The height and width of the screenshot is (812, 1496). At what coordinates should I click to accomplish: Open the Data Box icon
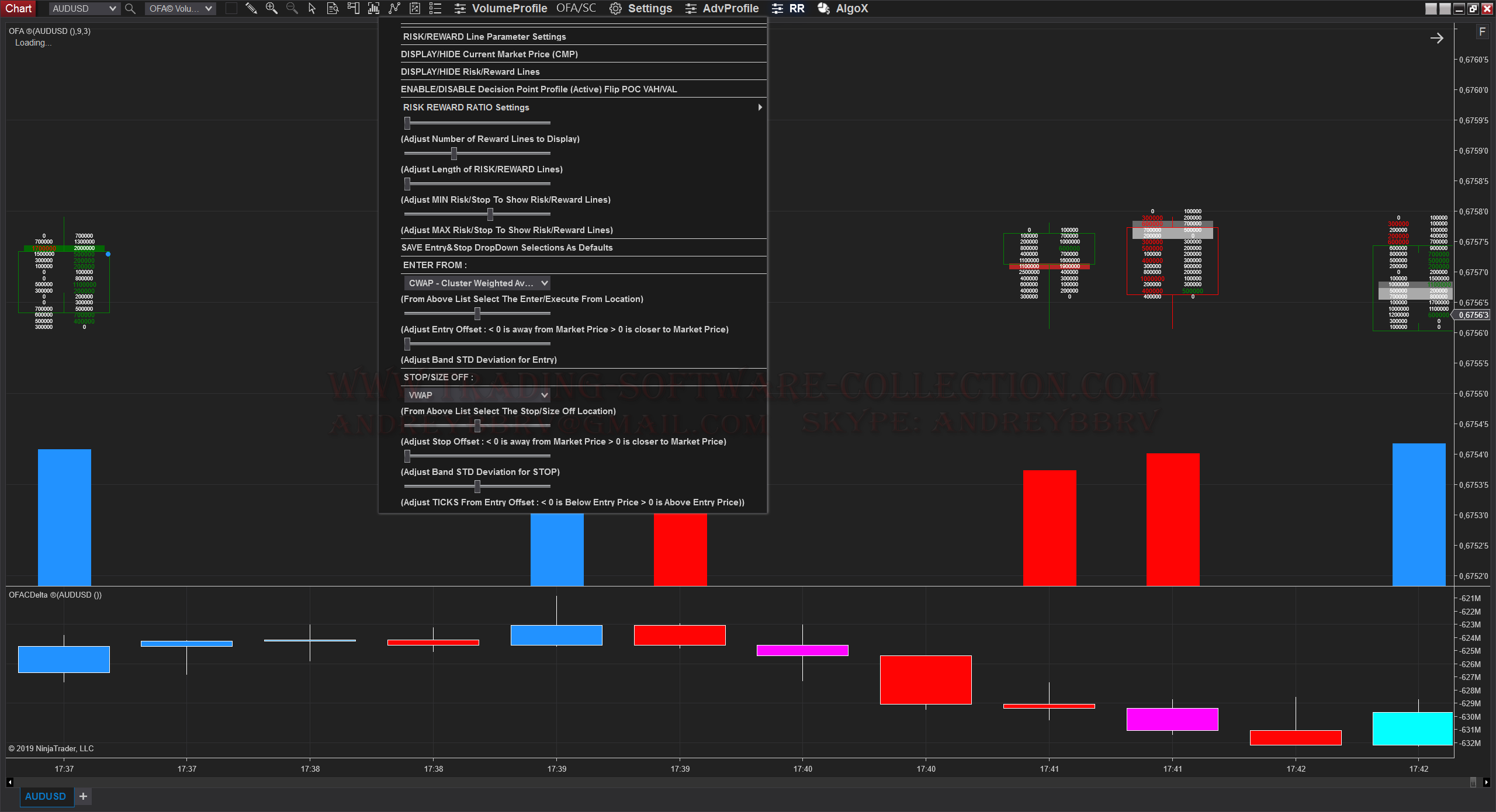pyautogui.click(x=333, y=8)
